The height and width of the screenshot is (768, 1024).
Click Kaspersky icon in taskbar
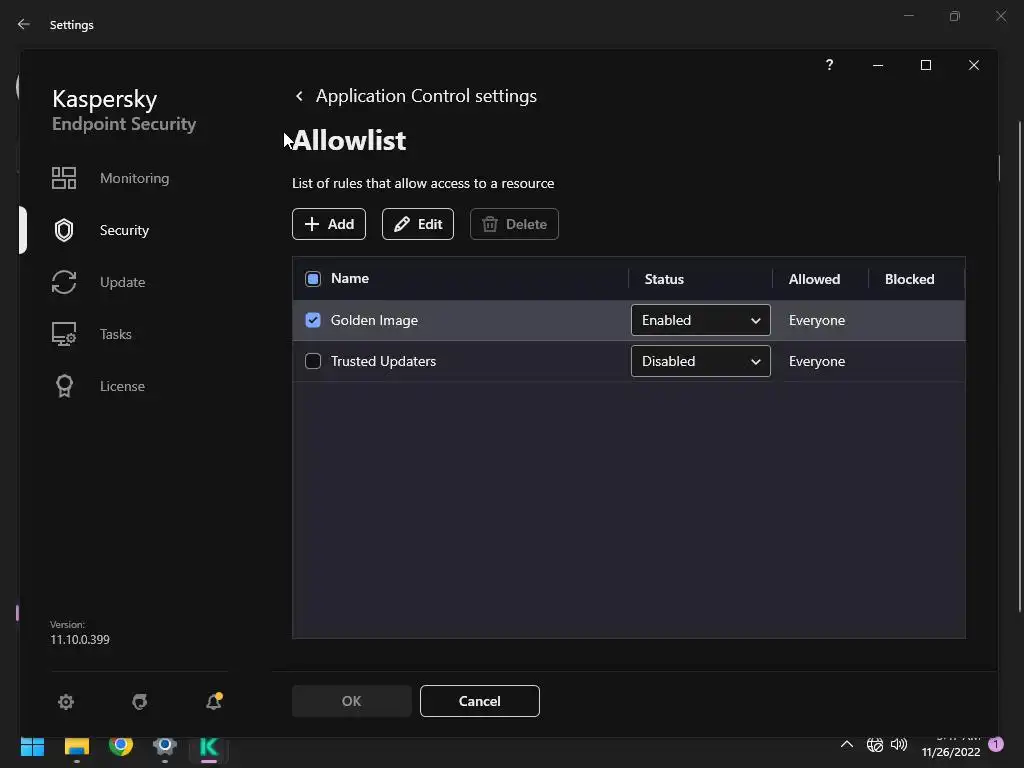(x=209, y=746)
